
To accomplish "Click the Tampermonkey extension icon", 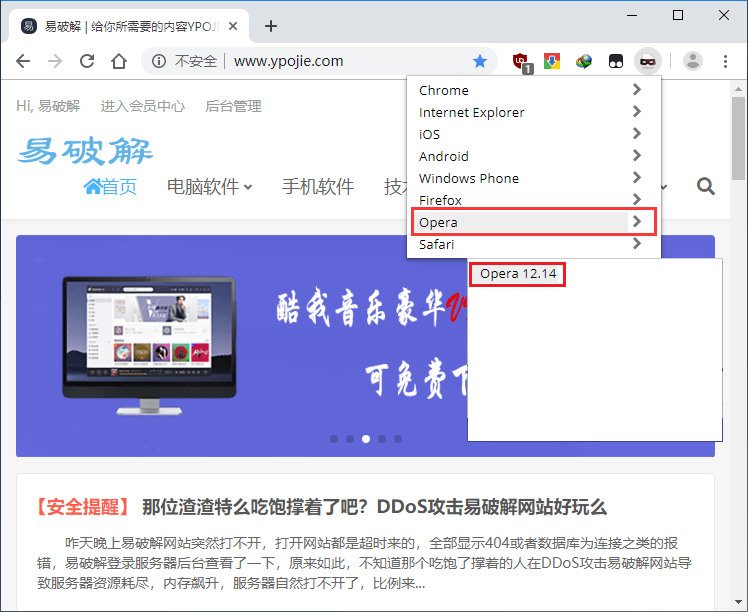I will [x=616, y=61].
